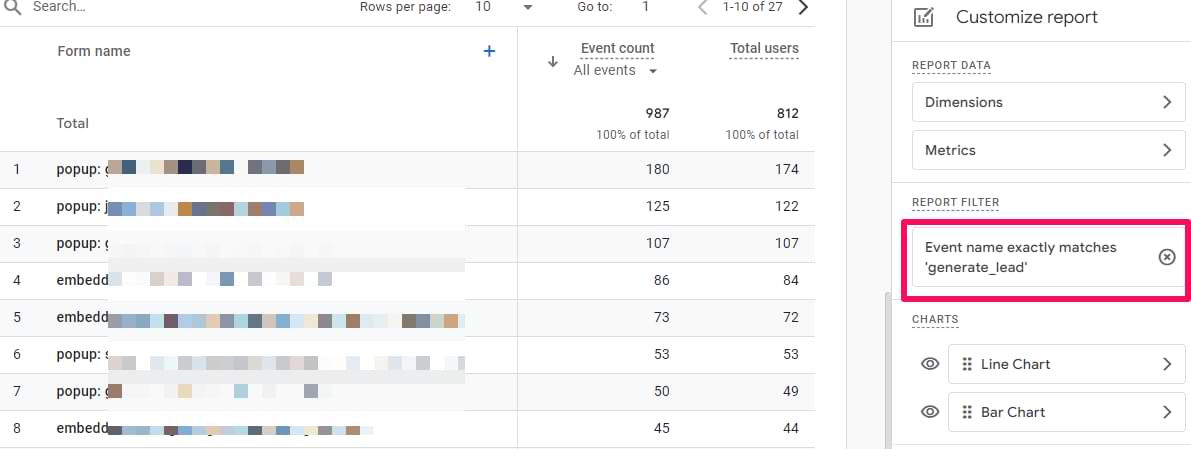This screenshot has height=449, width=1191.
Task: Grab the Bar Chart drag handle
Action: coord(966,412)
